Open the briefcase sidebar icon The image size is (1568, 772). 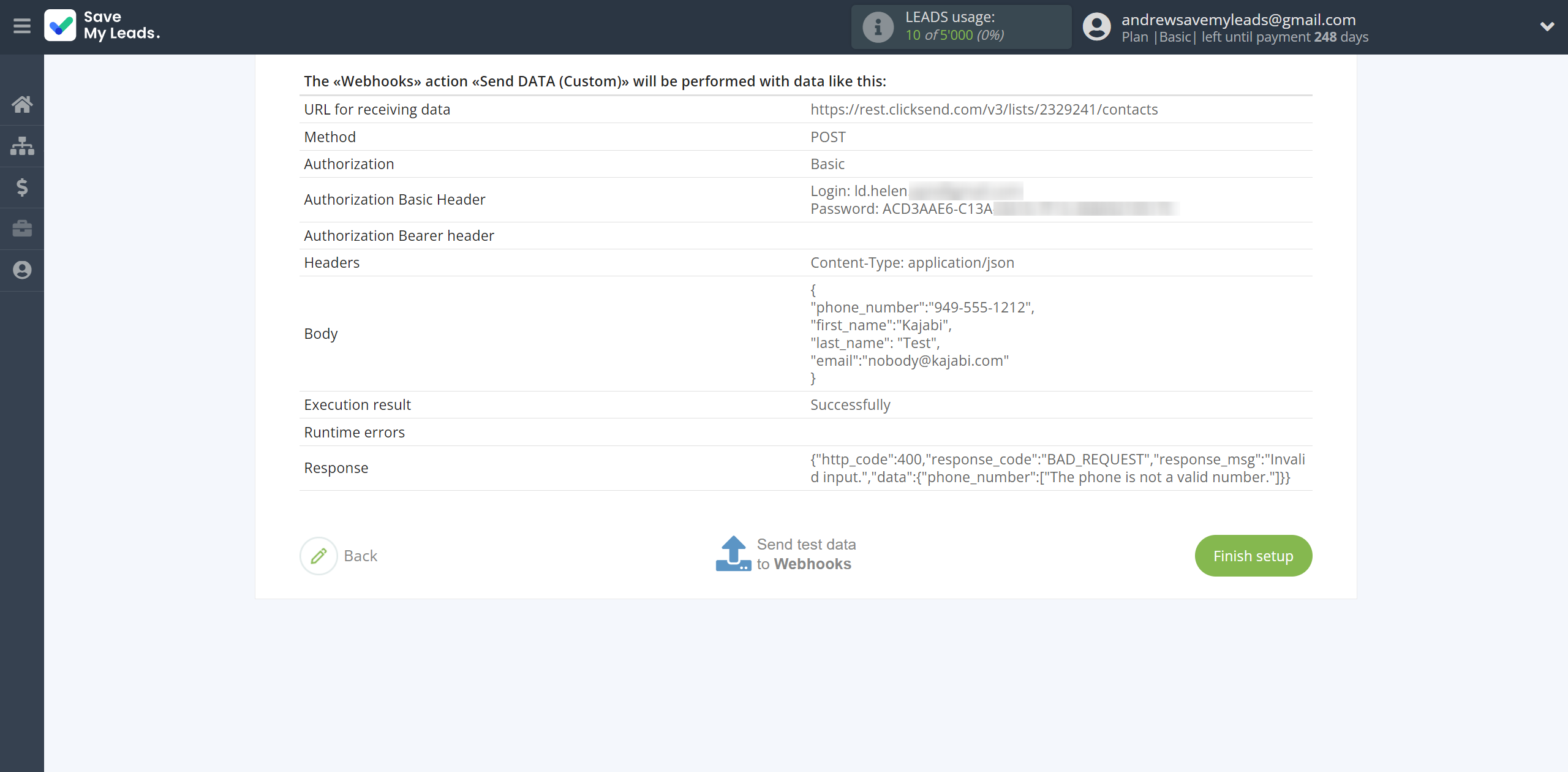click(22, 229)
